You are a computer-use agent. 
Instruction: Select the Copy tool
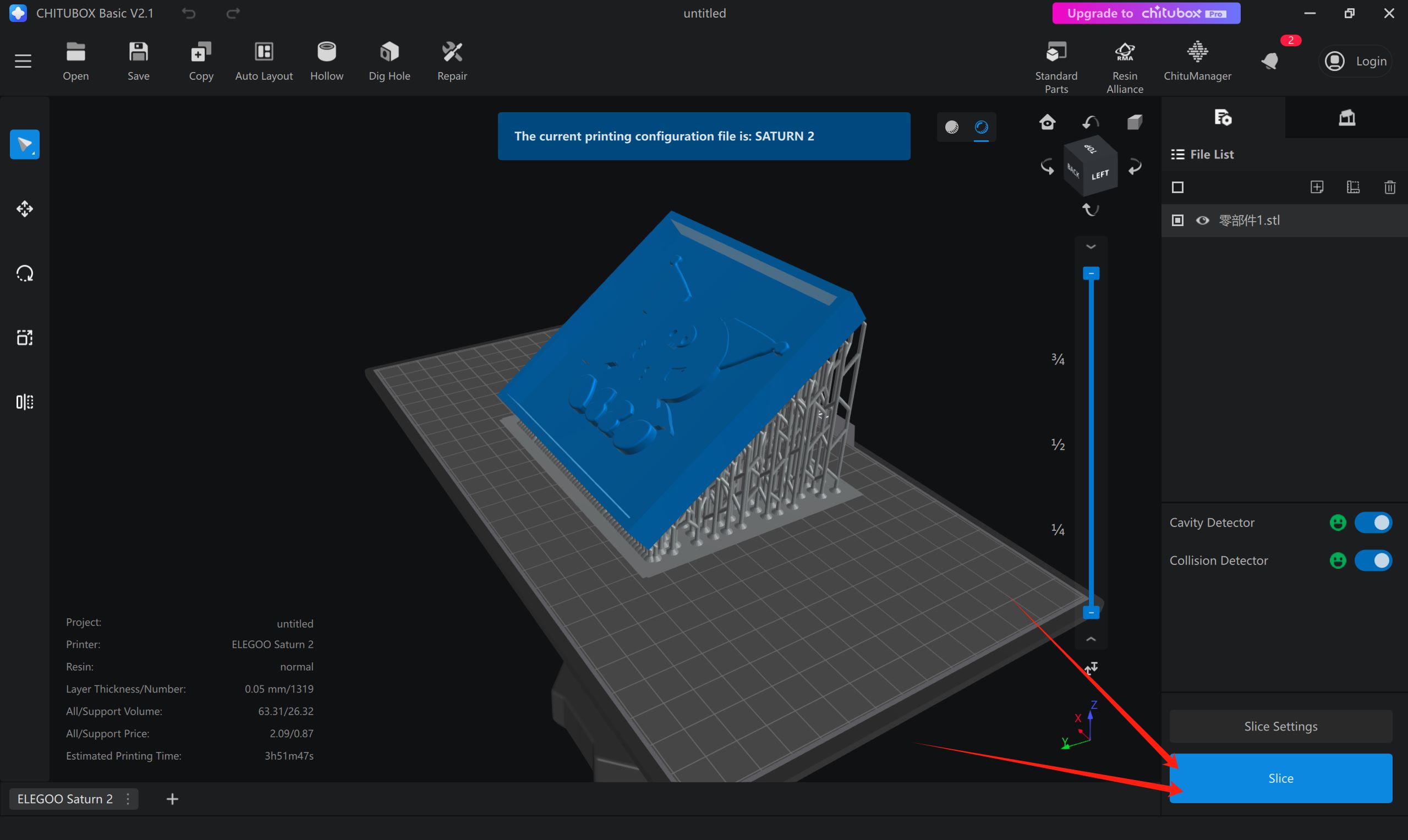(201, 61)
